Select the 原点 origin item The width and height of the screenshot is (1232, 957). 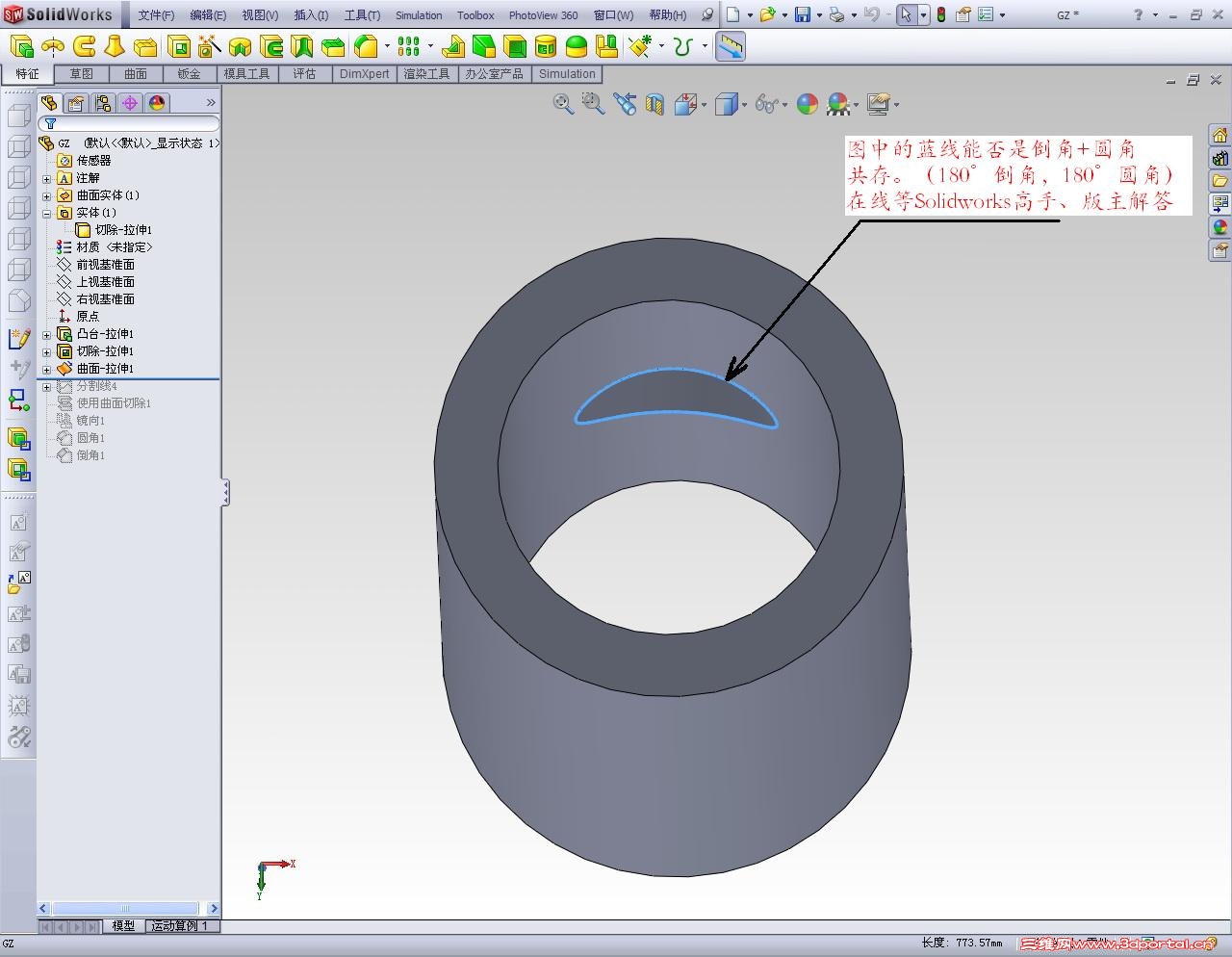(87, 317)
